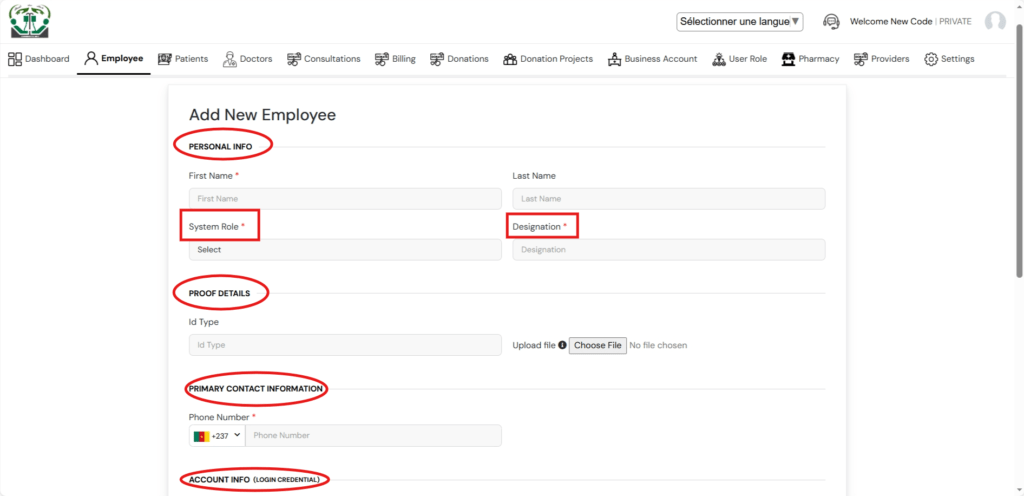
Task: Click the Consultations icon in navigation
Action: point(294,59)
